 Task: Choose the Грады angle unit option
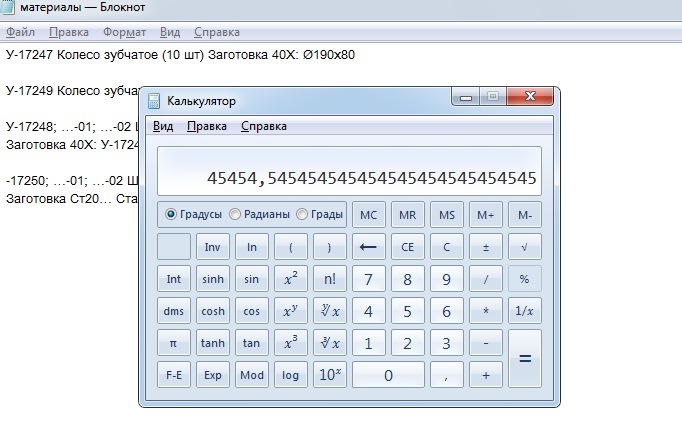[x=304, y=214]
